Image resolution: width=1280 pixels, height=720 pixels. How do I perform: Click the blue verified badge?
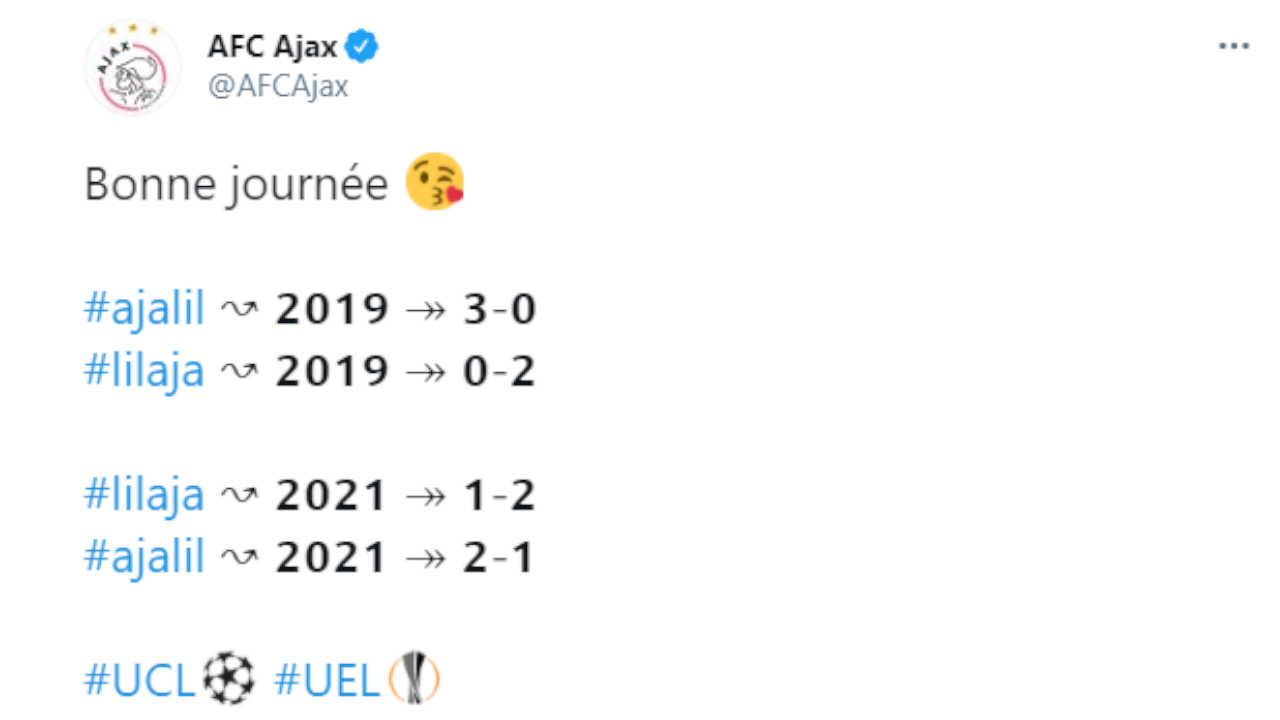(361, 46)
